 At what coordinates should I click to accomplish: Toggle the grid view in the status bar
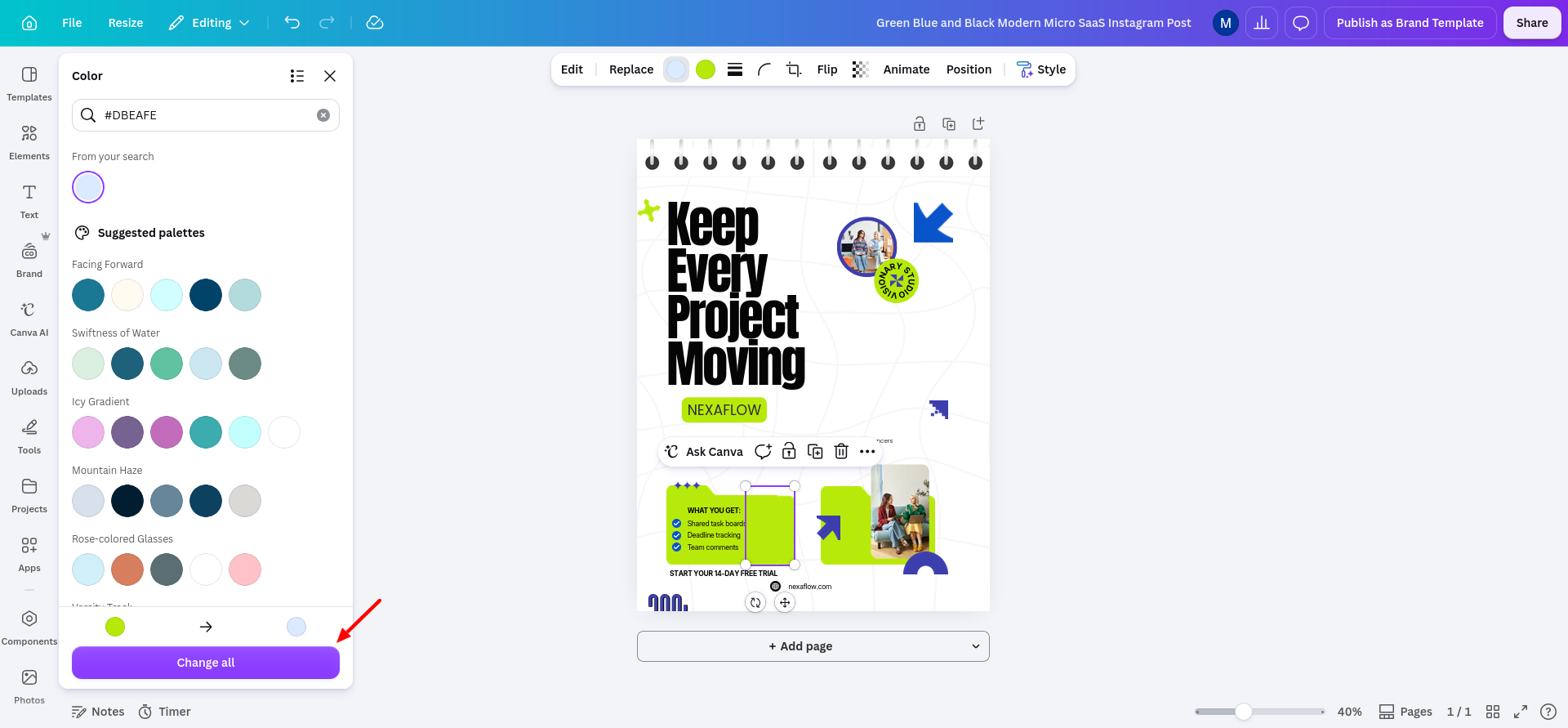[x=1493, y=712]
